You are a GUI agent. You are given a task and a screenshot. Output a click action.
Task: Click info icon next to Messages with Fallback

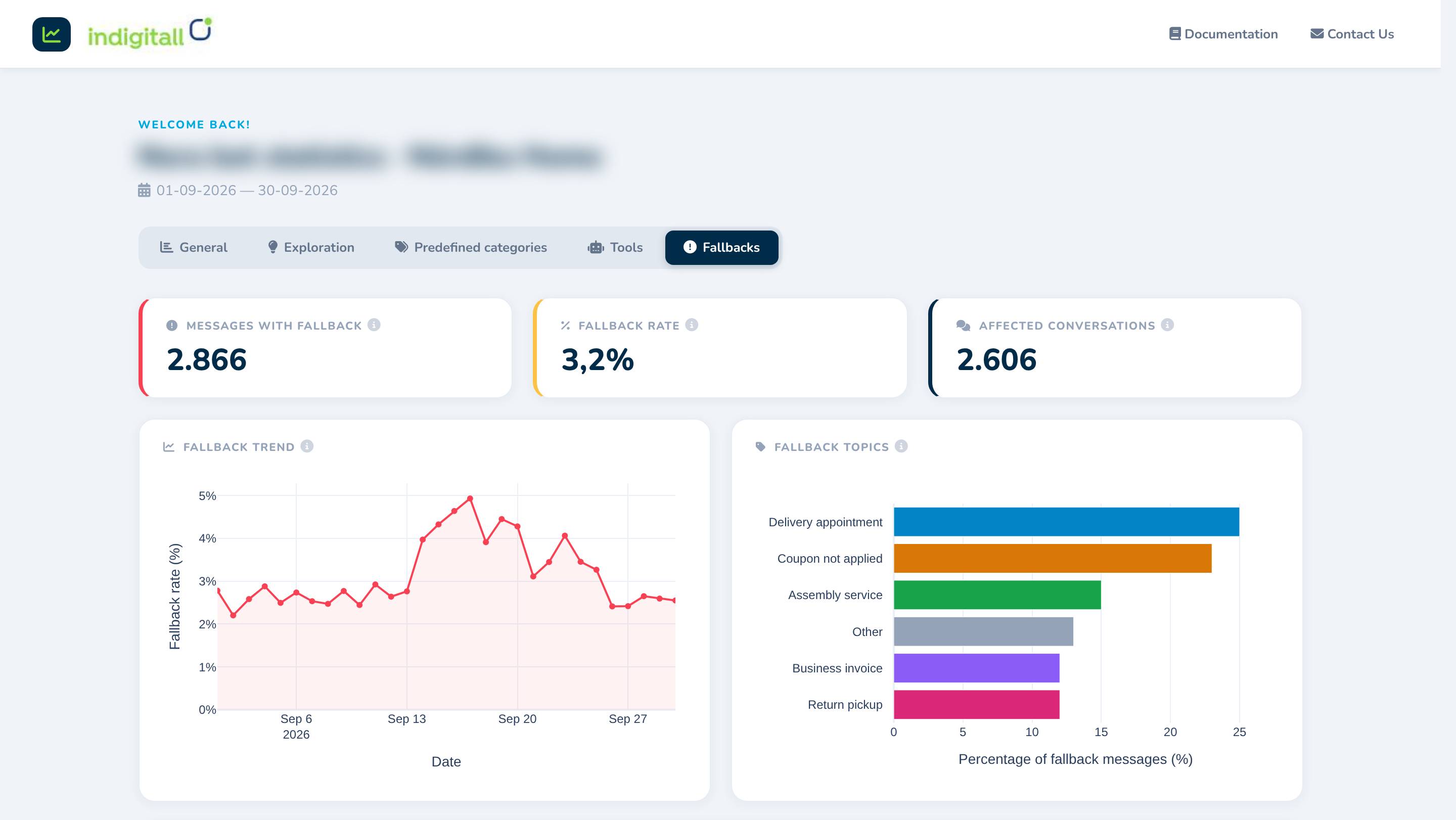(374, 325)
